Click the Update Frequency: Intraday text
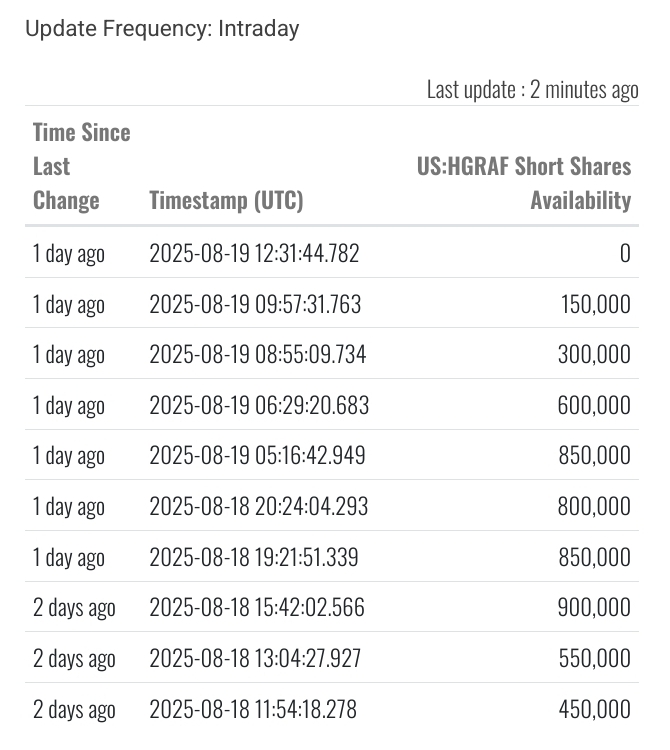The image size is (670, 750). tap(162, 28)
